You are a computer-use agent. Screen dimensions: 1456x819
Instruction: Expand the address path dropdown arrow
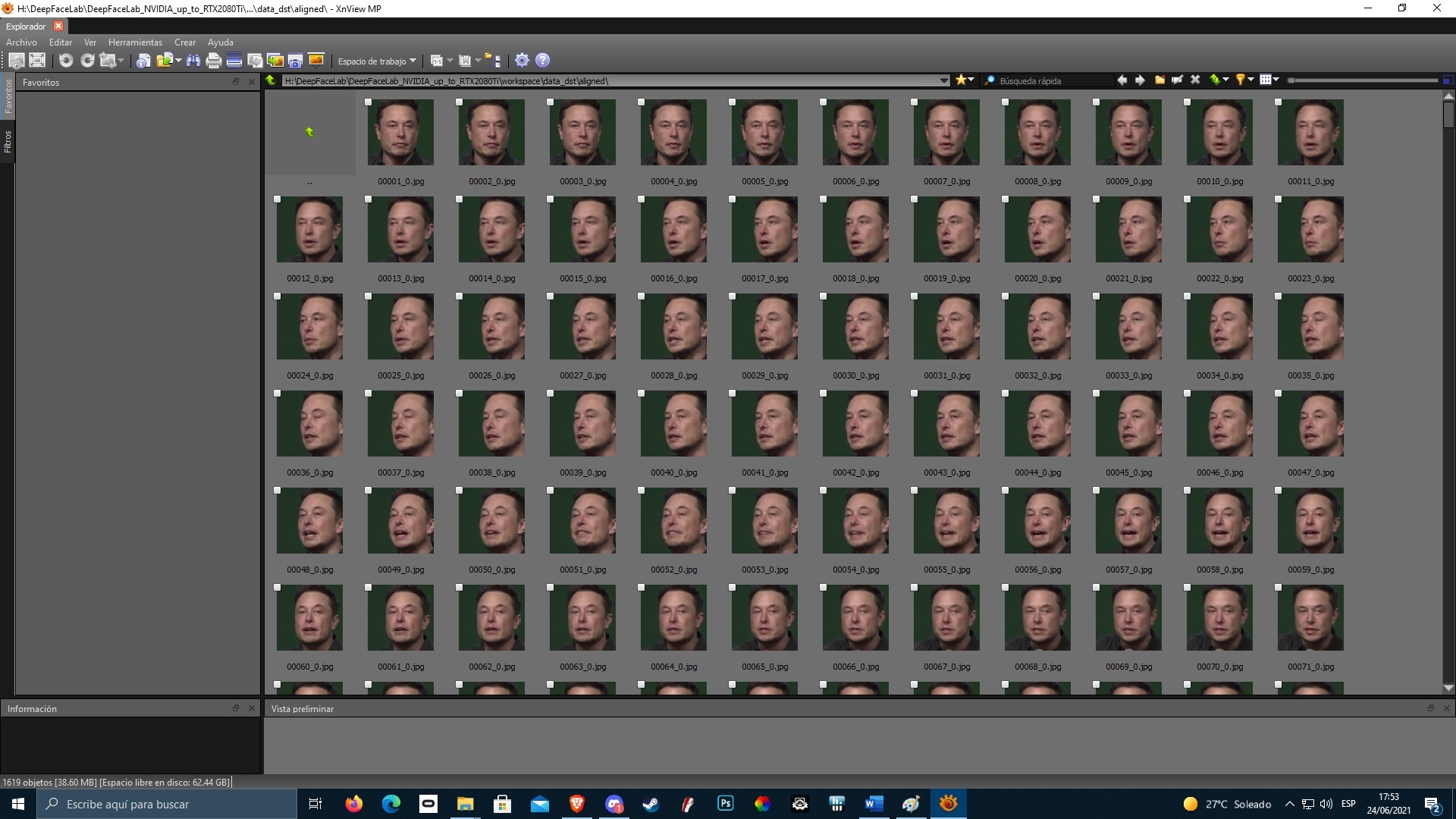point(943,80)
